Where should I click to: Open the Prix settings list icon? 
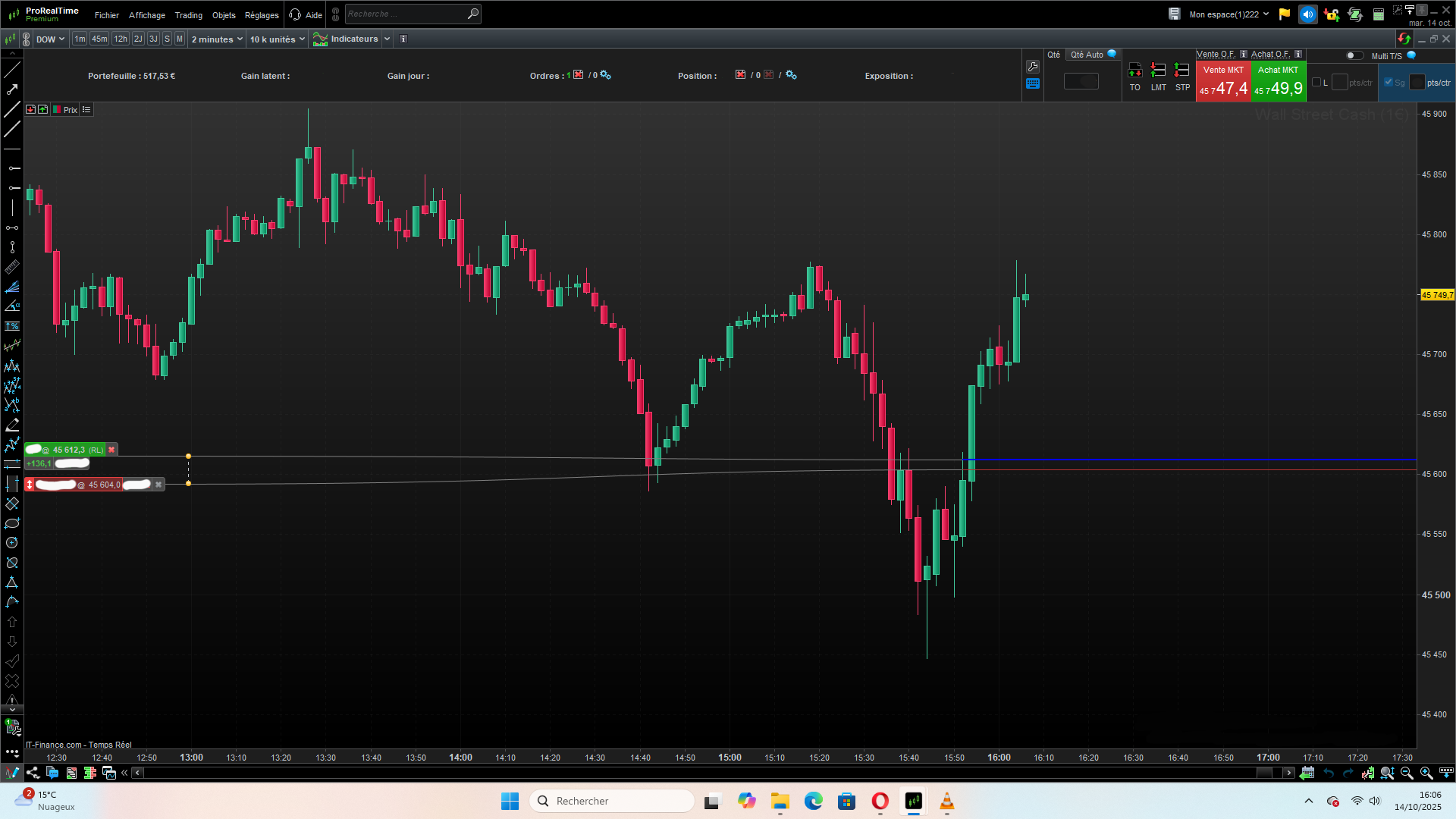86,110
